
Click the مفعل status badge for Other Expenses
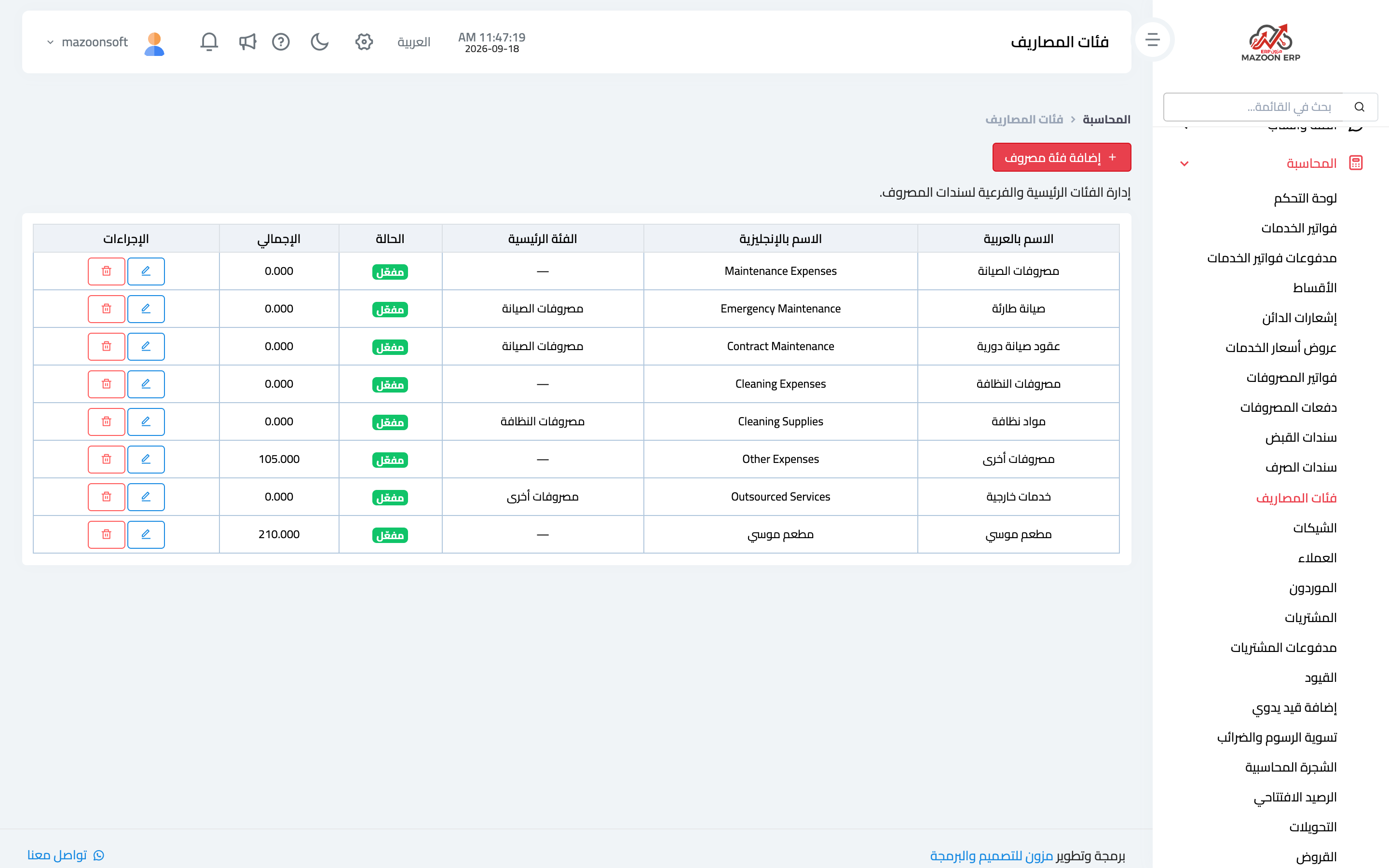point(390,460)
